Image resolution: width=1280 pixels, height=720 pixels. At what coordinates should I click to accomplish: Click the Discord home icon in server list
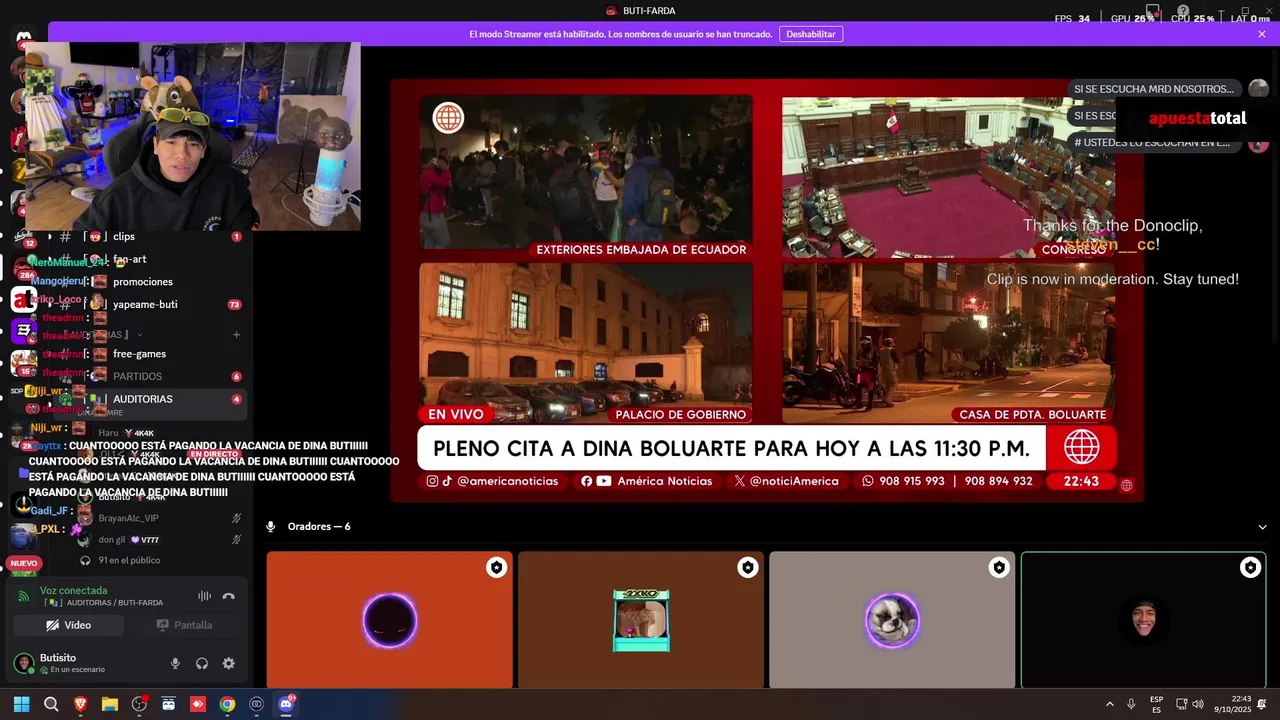click(23, 37)
